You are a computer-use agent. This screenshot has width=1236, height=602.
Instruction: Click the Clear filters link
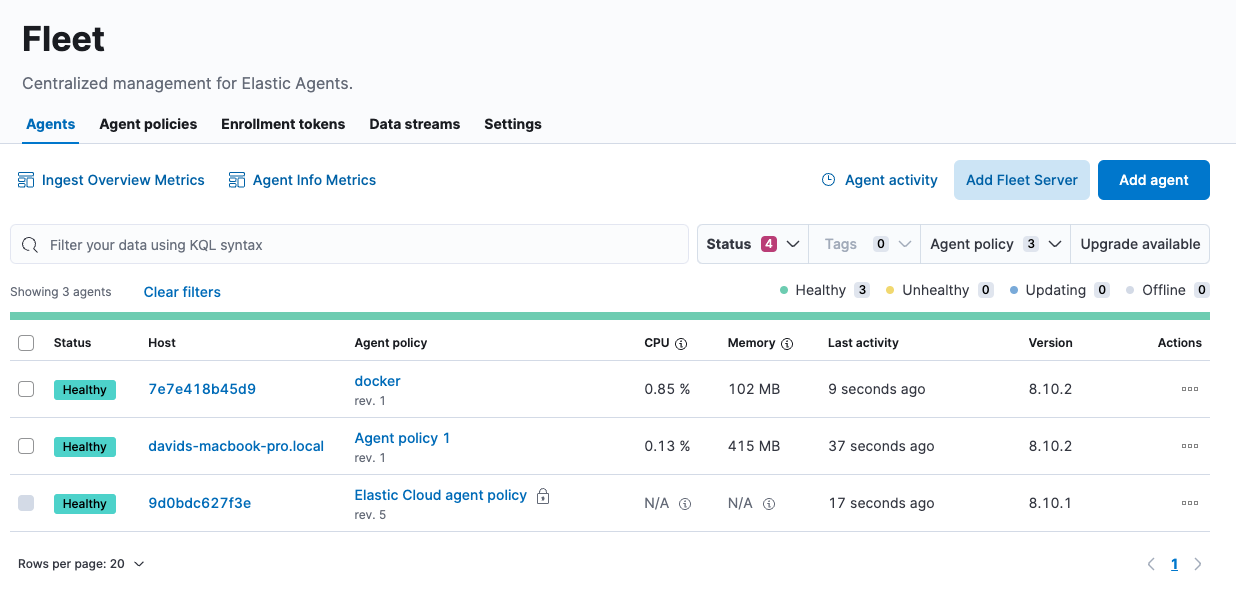(x=182, y=292)
